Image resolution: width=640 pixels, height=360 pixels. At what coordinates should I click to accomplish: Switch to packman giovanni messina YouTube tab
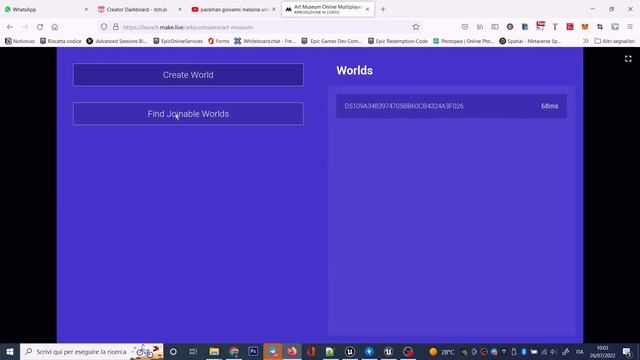[234, 9]
